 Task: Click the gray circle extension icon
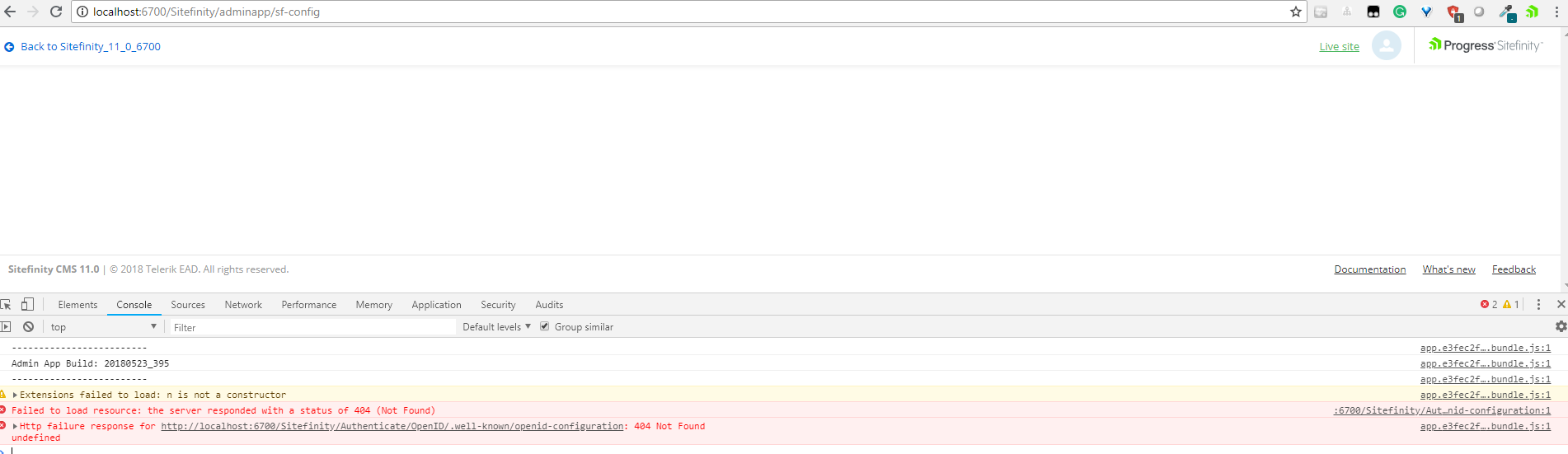(1479, 12)
